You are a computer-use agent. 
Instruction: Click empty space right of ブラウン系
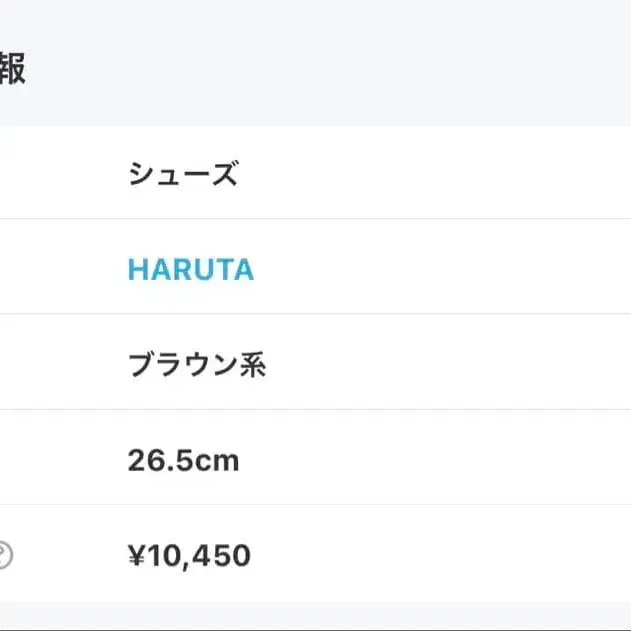pyautogui.click(x=450, y=365)
